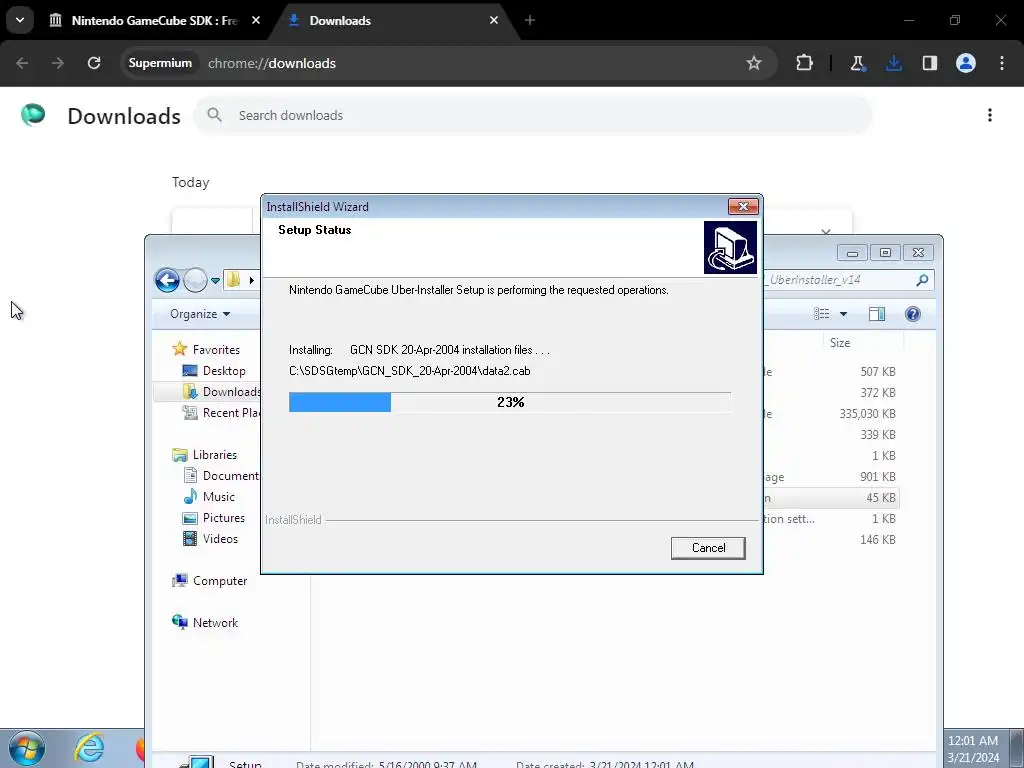Open a new browser tab
Viewport: 1024px width, 768px height.
(x=530, y=20)
